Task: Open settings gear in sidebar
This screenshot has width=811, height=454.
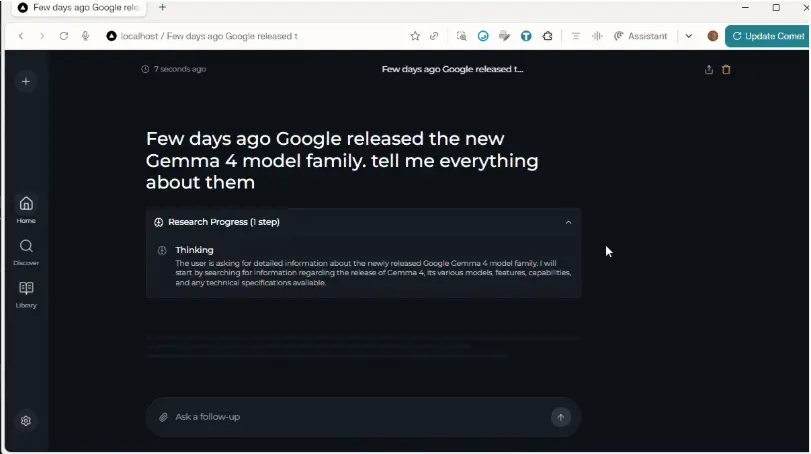Action: tap(26, 421)
